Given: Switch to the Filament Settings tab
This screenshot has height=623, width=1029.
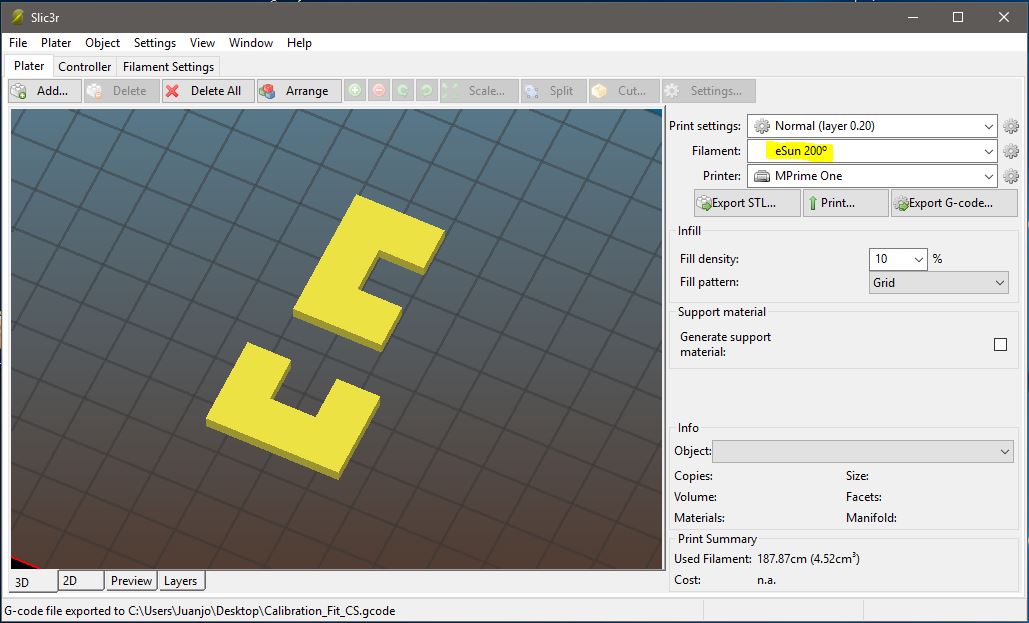Looking at the screenshot, I should [169, 67].
